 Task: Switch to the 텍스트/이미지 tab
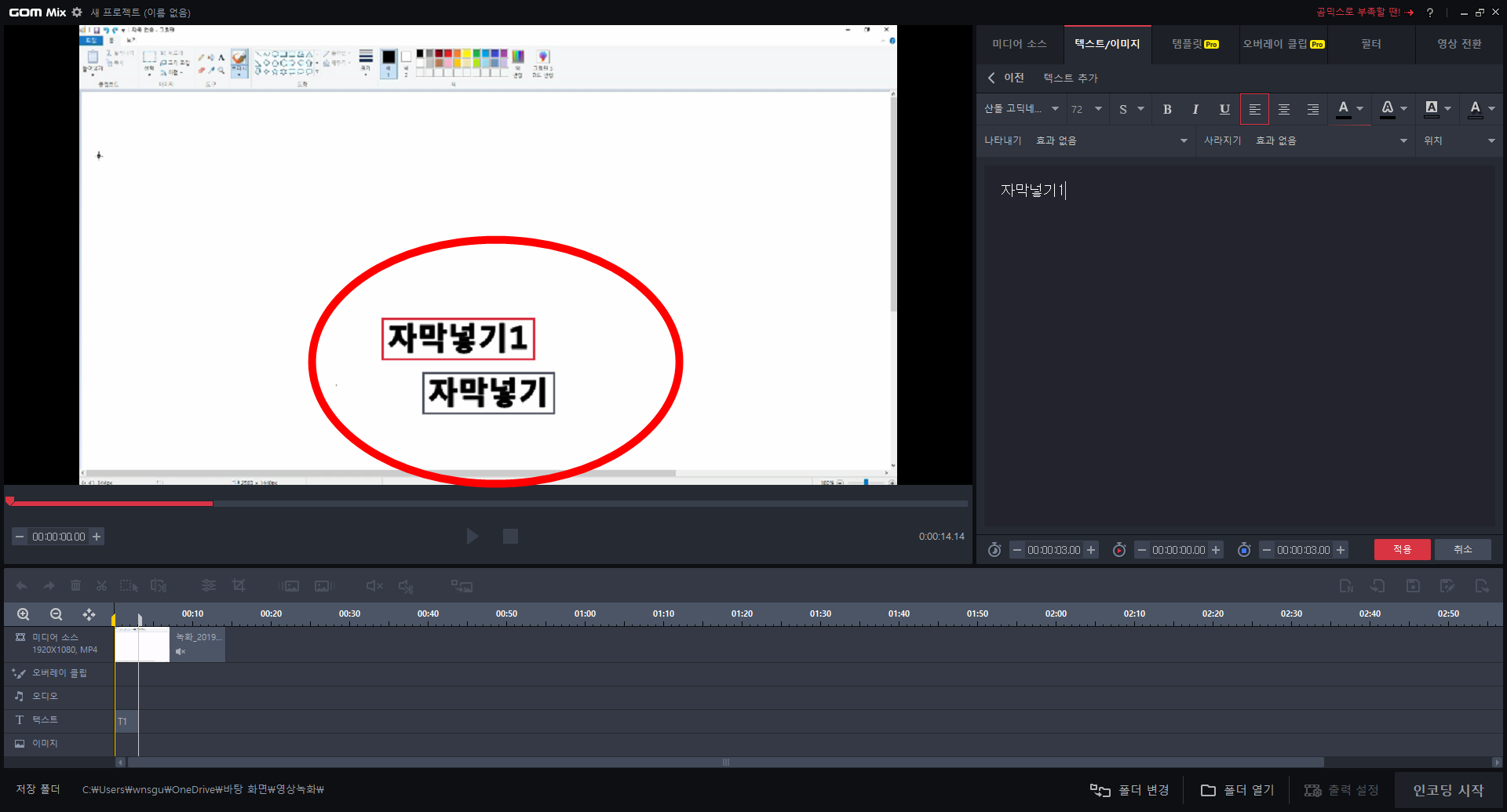1107,44
